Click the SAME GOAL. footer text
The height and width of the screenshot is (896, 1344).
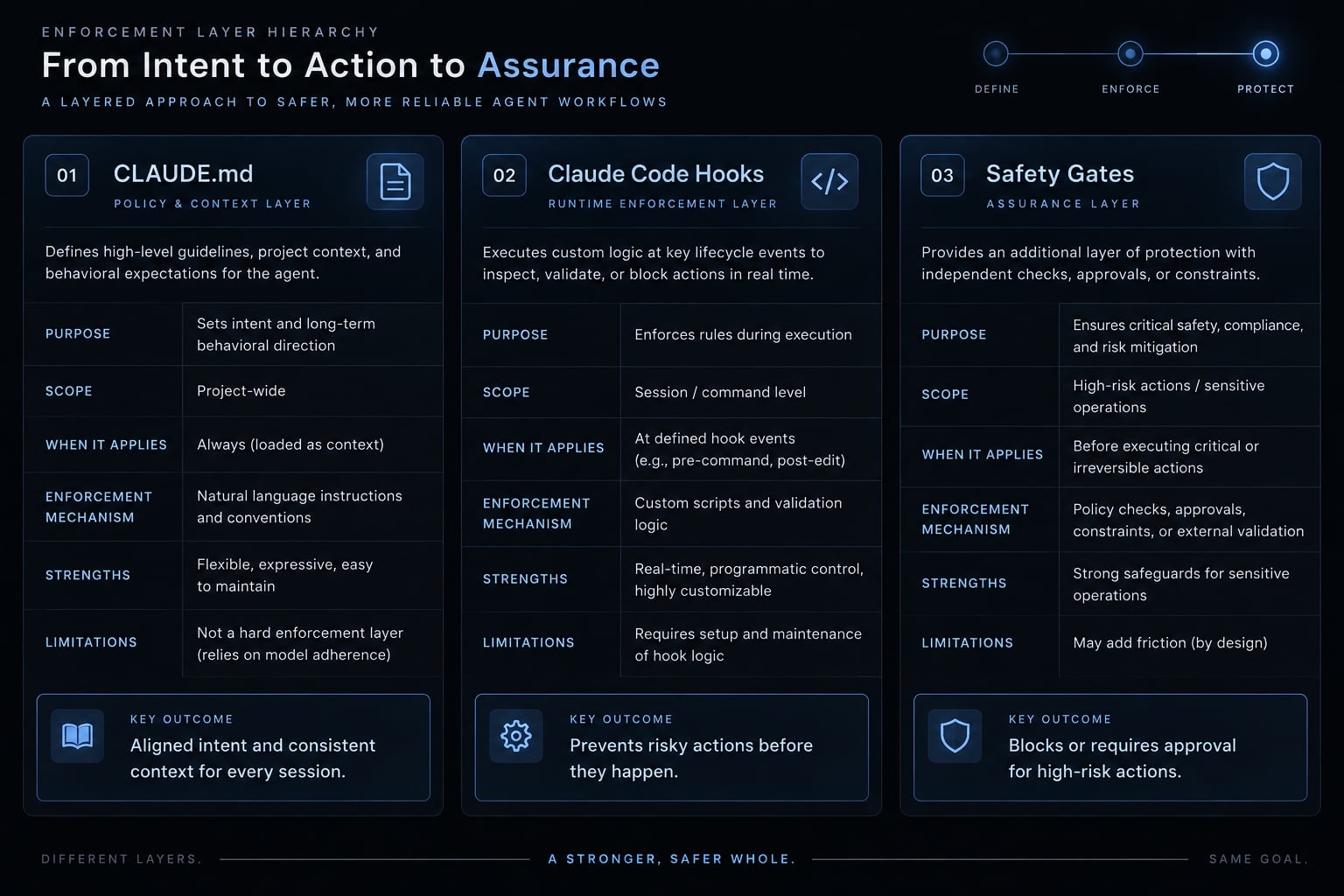click(1258, 859)
